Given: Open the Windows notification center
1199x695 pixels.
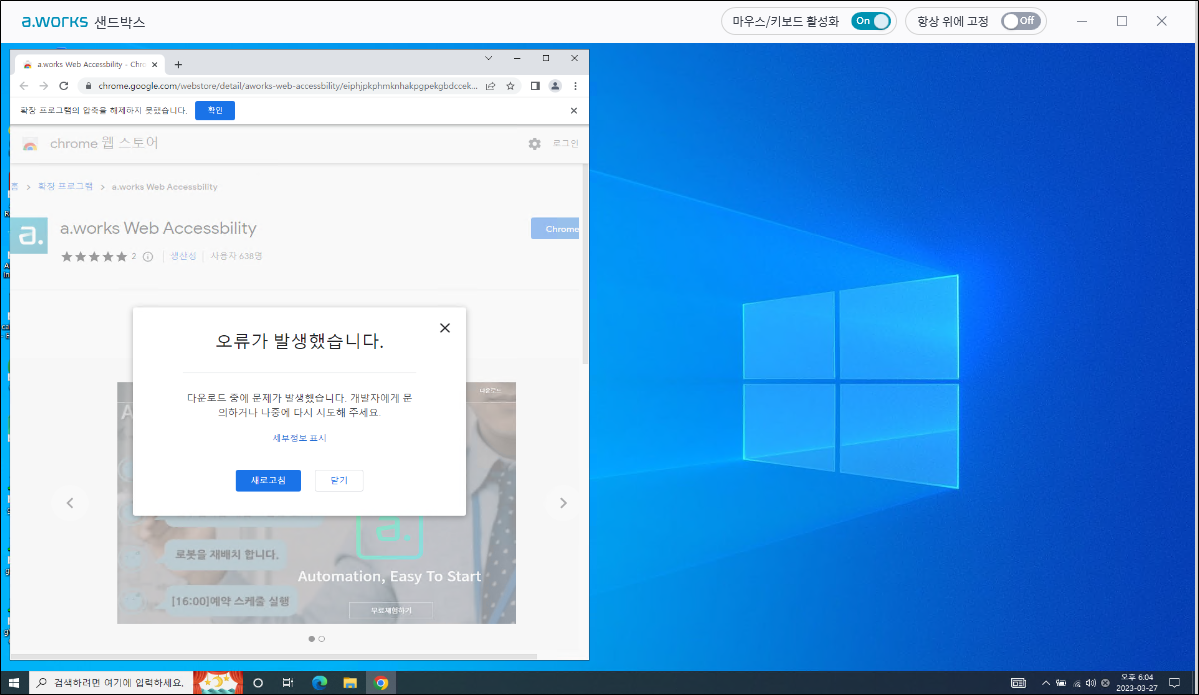Looking at the screenshot, I should click(x=1175, y=684).
